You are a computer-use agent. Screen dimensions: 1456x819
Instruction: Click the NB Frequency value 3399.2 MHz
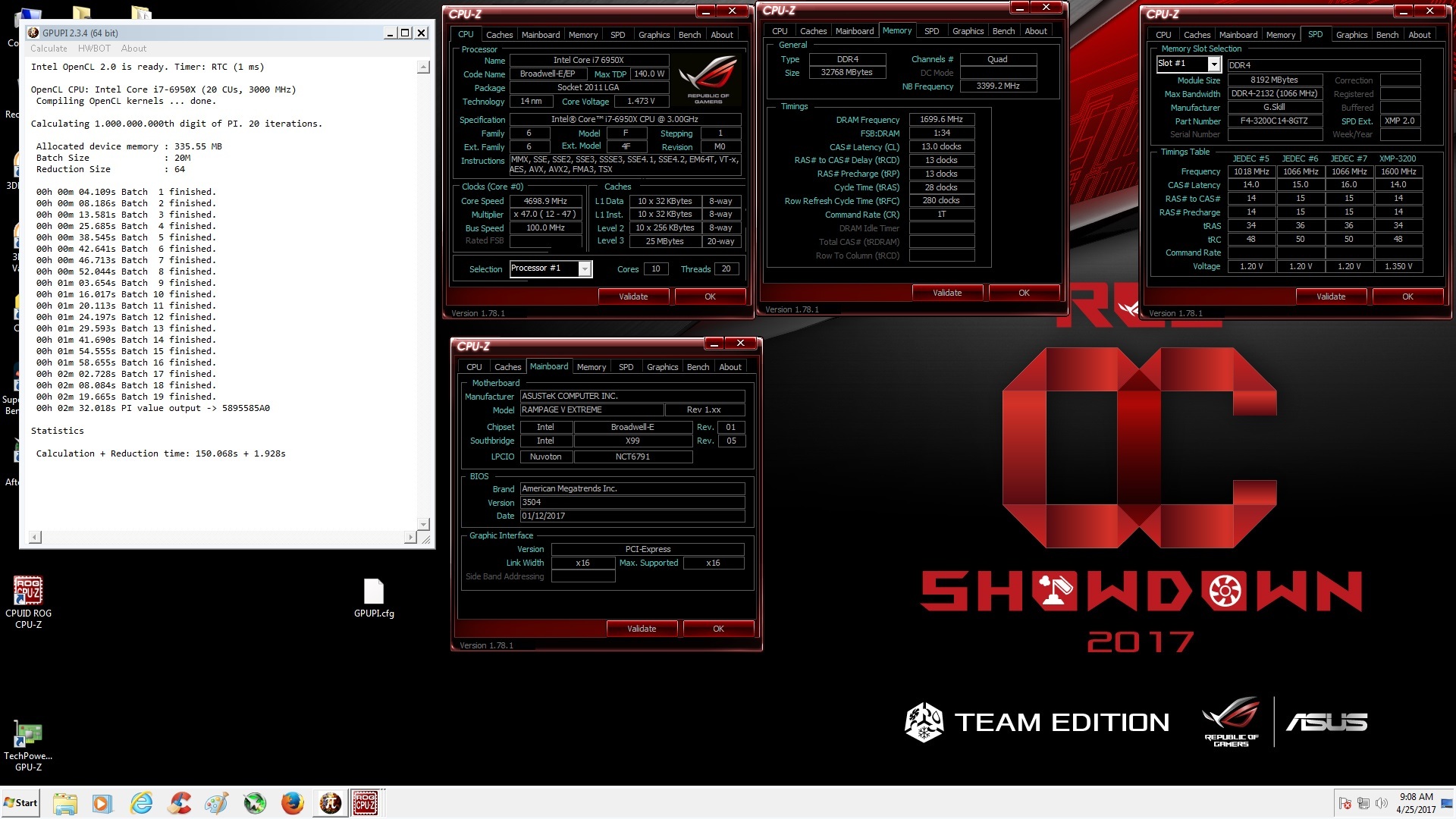click(998, 86)
